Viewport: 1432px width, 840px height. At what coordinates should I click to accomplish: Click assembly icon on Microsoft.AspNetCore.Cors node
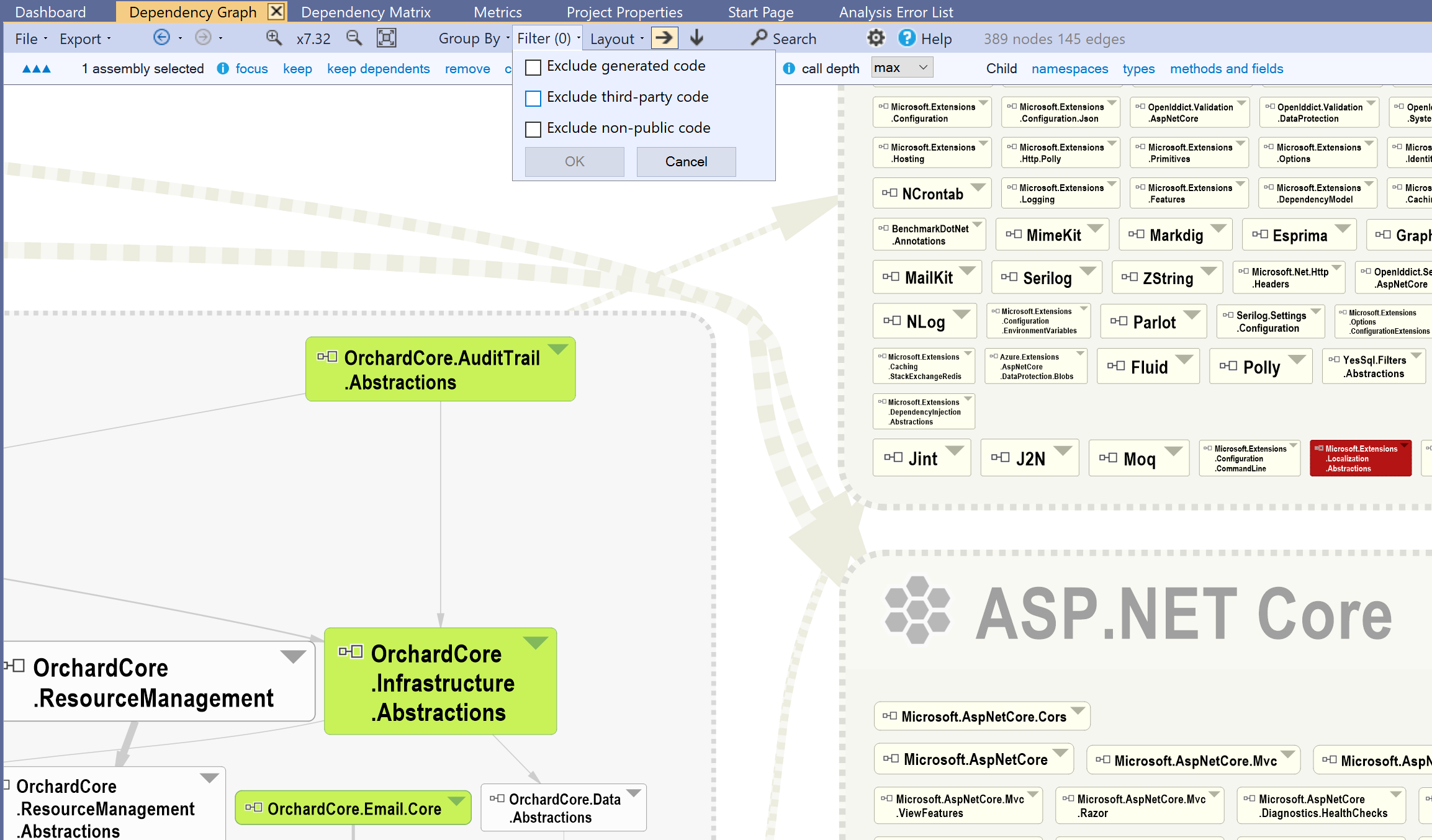[x=889, y=716]
